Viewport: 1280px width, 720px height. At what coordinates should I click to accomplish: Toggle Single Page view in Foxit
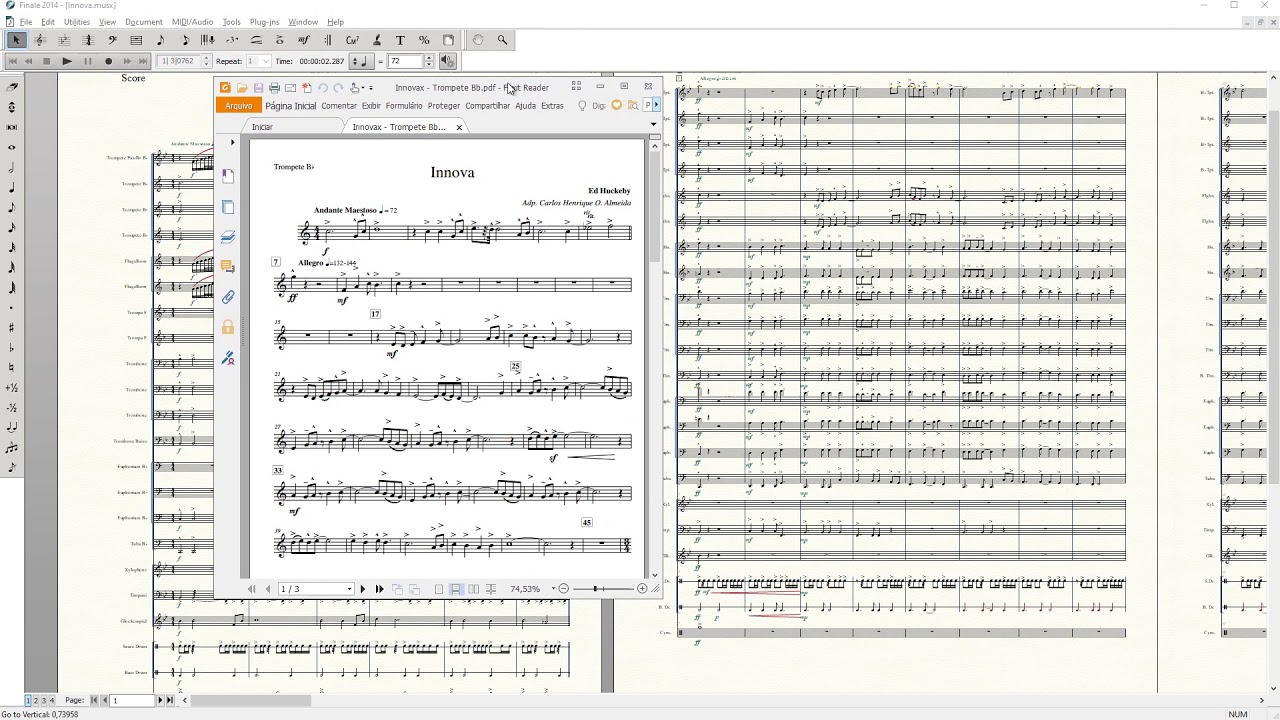tap(439, 589)
